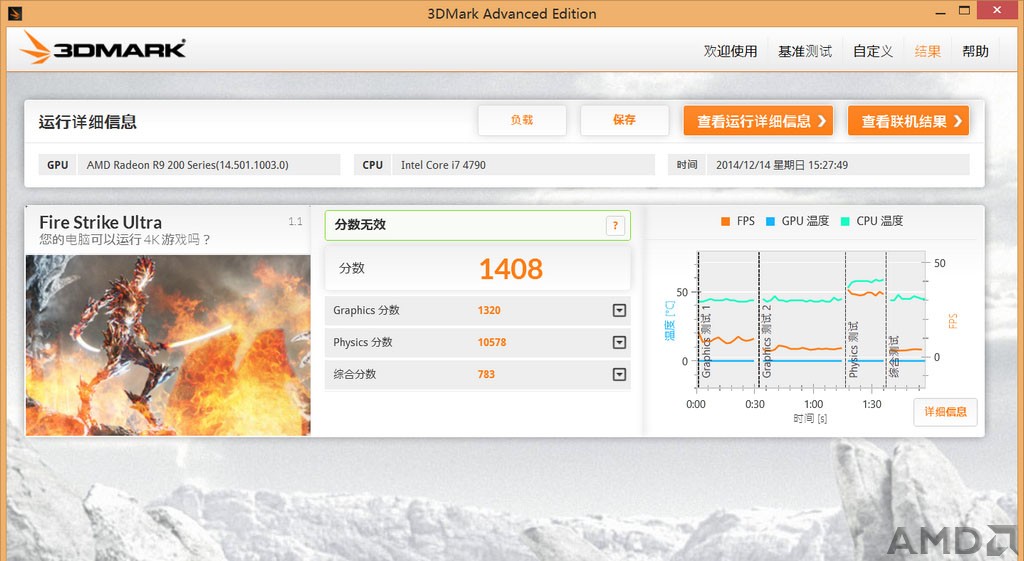Open the 欢迎使用 tab

click(x=730, y=51)
